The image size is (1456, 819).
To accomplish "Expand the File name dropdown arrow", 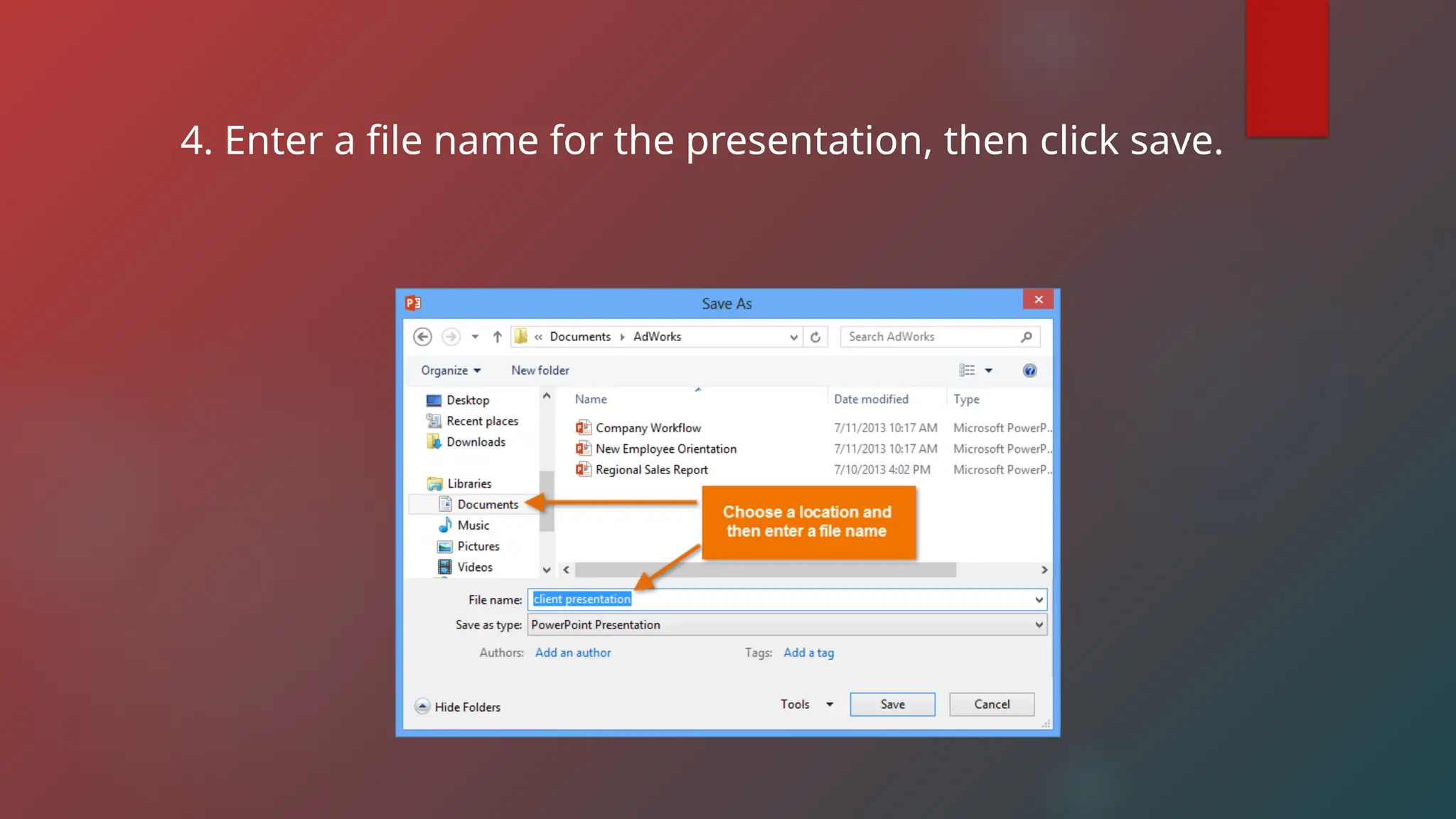I will pyautogui.click(x=1039, y=600).
